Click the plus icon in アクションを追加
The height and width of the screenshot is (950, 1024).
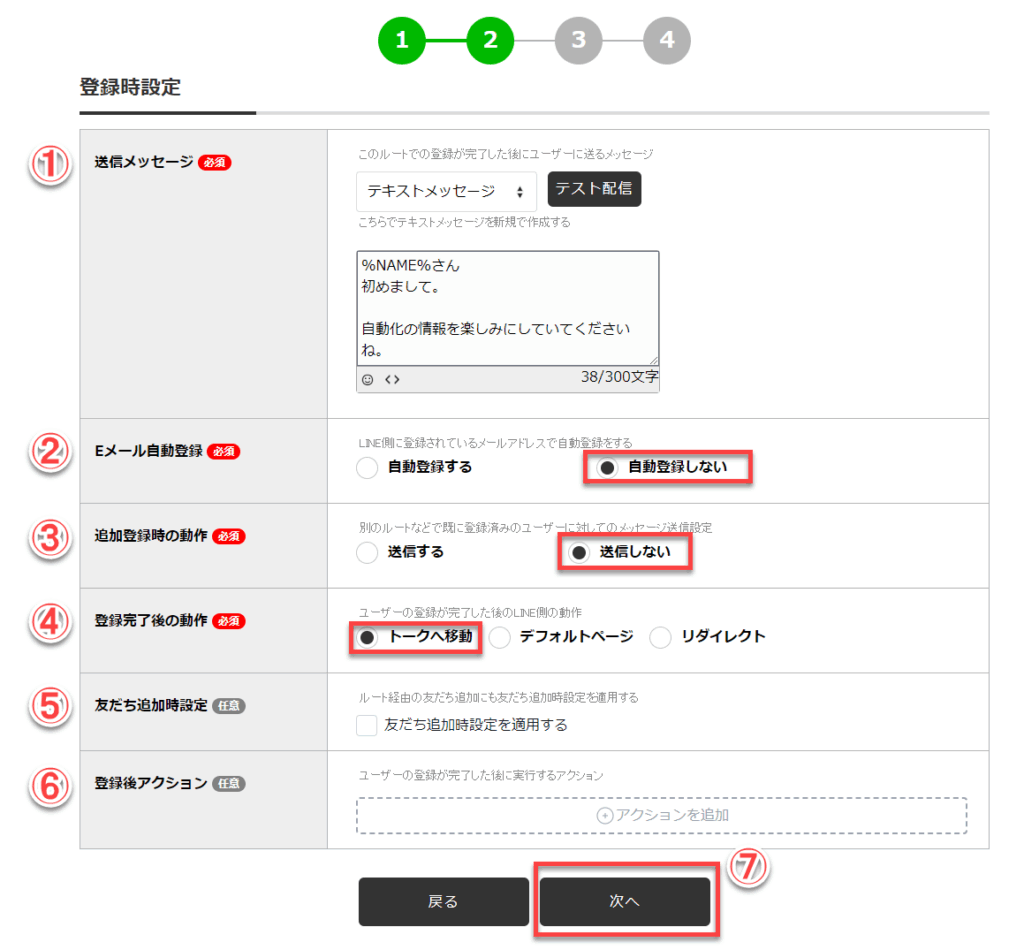604,815
